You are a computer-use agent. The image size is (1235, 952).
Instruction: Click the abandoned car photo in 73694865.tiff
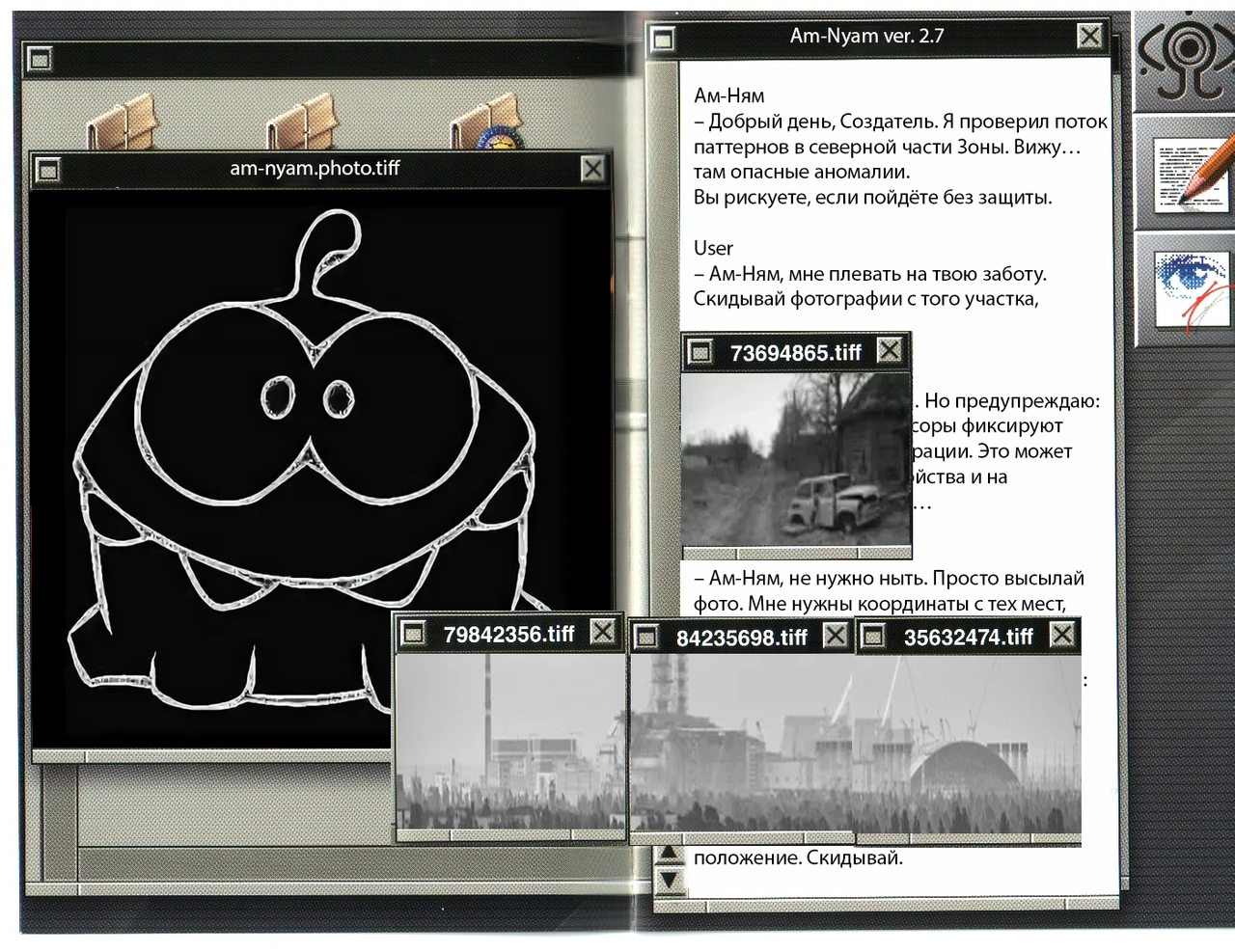pos(796,460)
